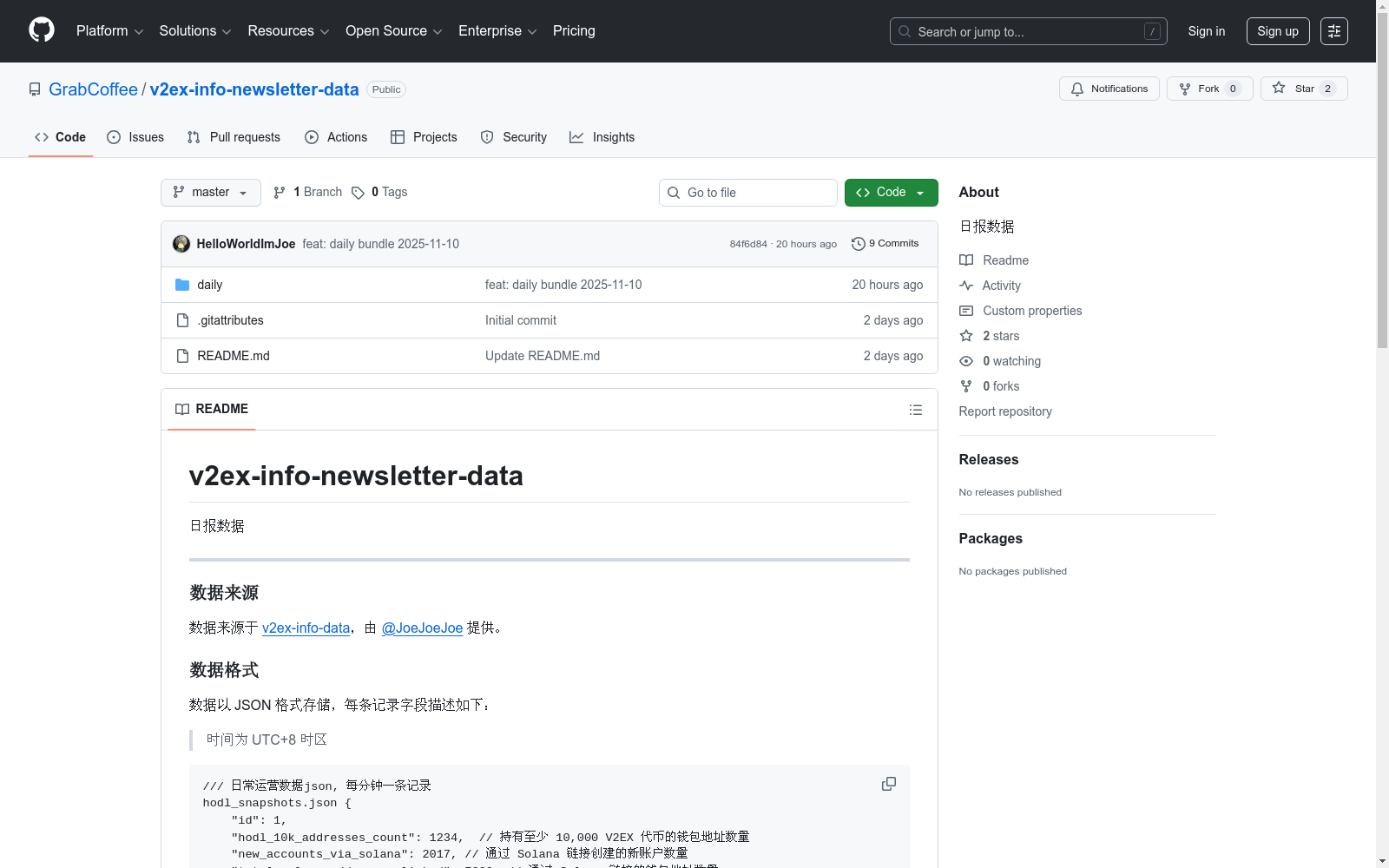Click the fork count badge 0

click(1233, 89)
